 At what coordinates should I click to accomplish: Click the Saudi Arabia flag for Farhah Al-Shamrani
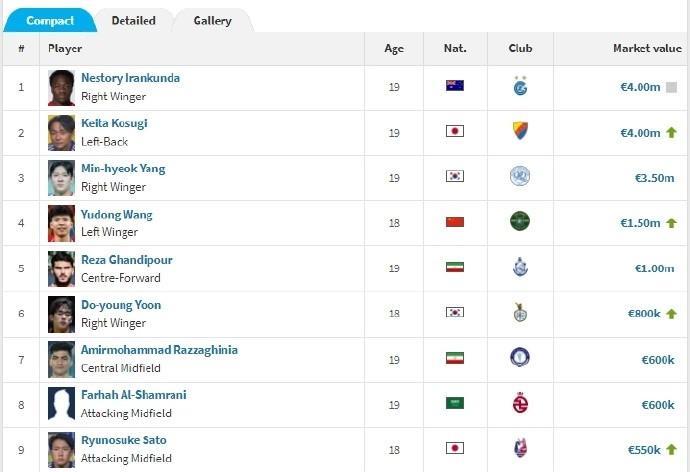pos(455,403)
